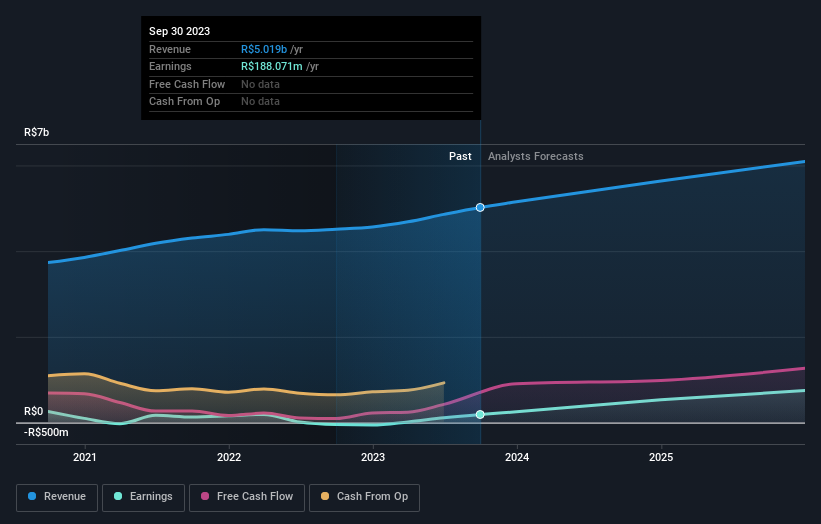Click the 2024 x-axis label
The image size is (821, 524).
click(x=517, y=457)
